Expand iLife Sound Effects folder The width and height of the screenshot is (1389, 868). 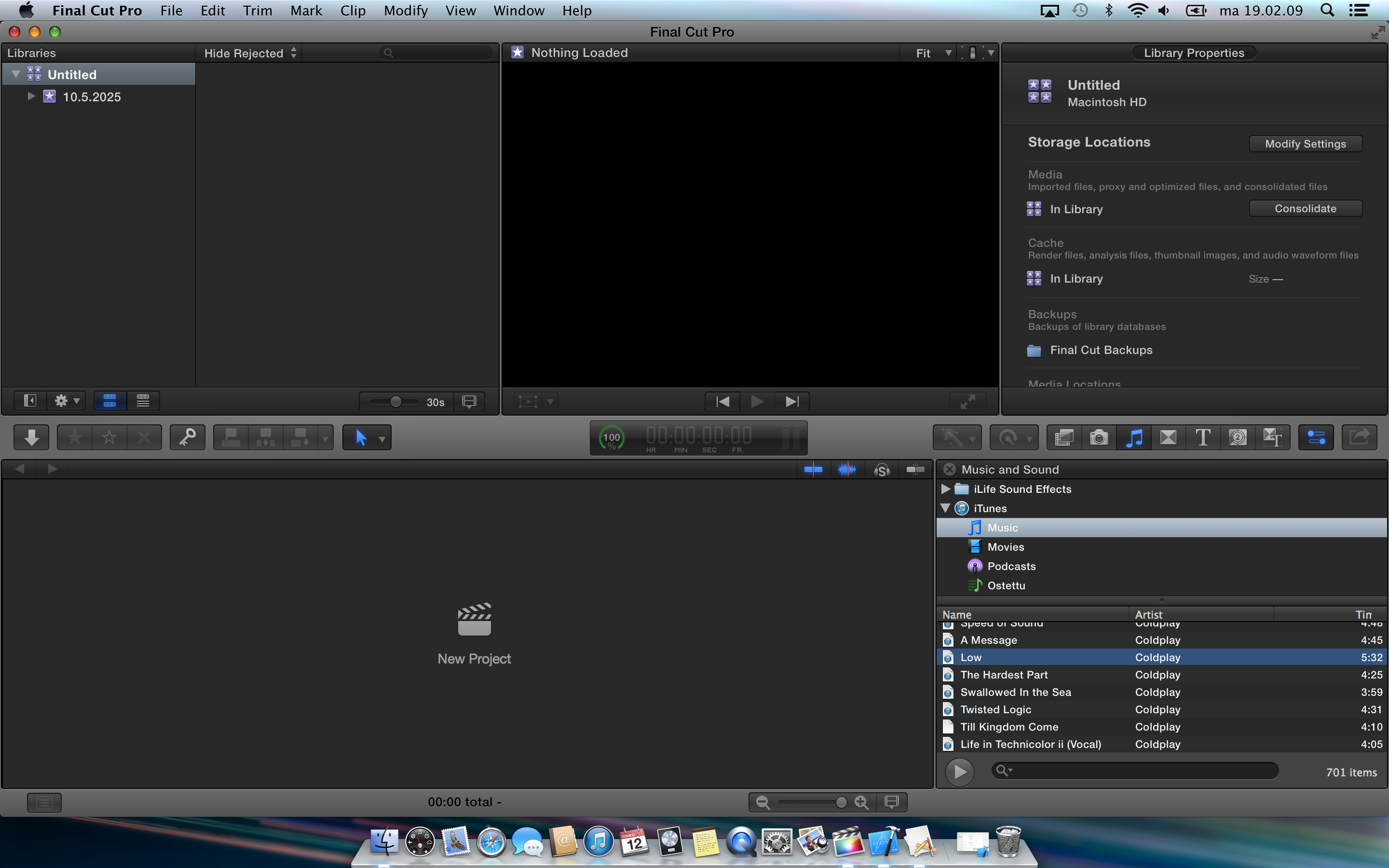point(946,488)
